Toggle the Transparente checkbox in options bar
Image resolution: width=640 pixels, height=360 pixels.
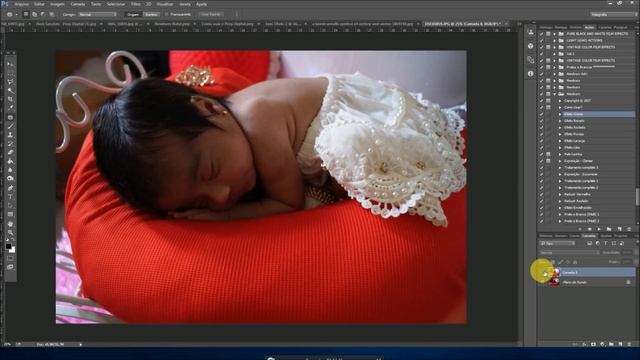(166, 14)
